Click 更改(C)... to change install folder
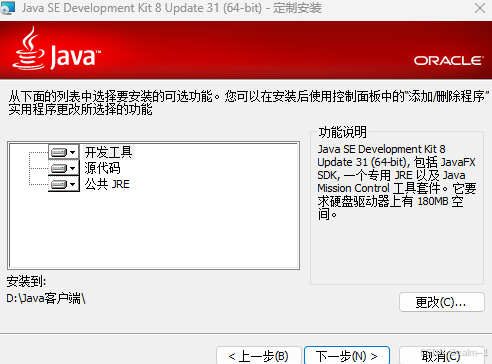The width and height of the screenshot is (492, 364). [441, 302]
